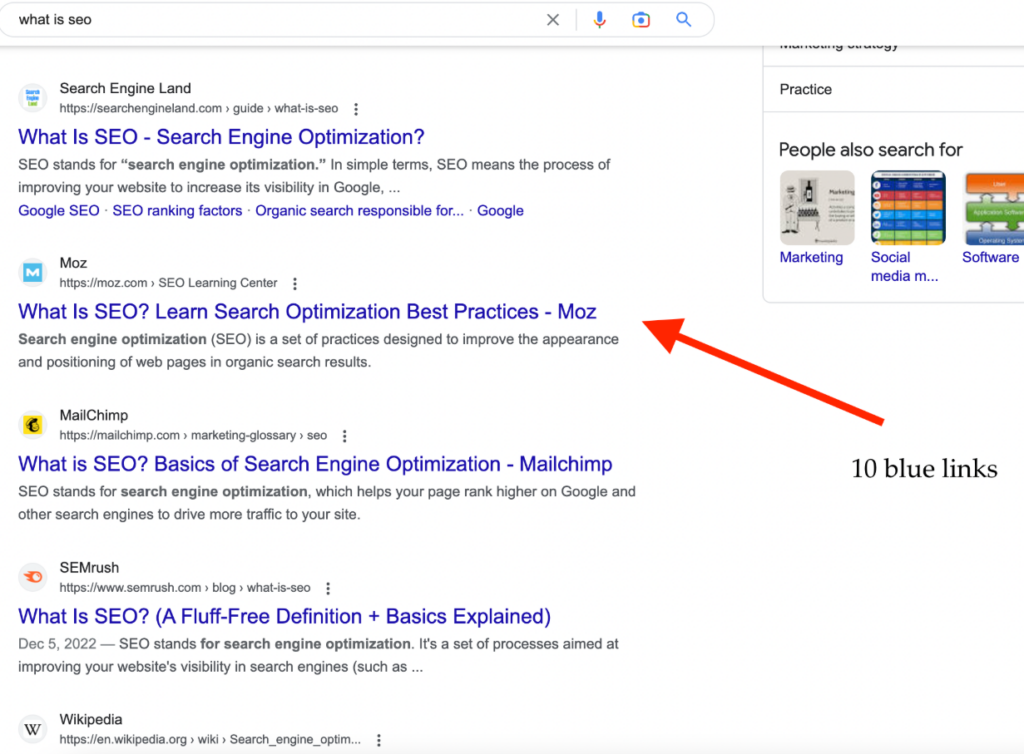The width and height of the screenshot is (1024, 754).
Task: Select the MailChimp favicon
Action: [32, 424]
